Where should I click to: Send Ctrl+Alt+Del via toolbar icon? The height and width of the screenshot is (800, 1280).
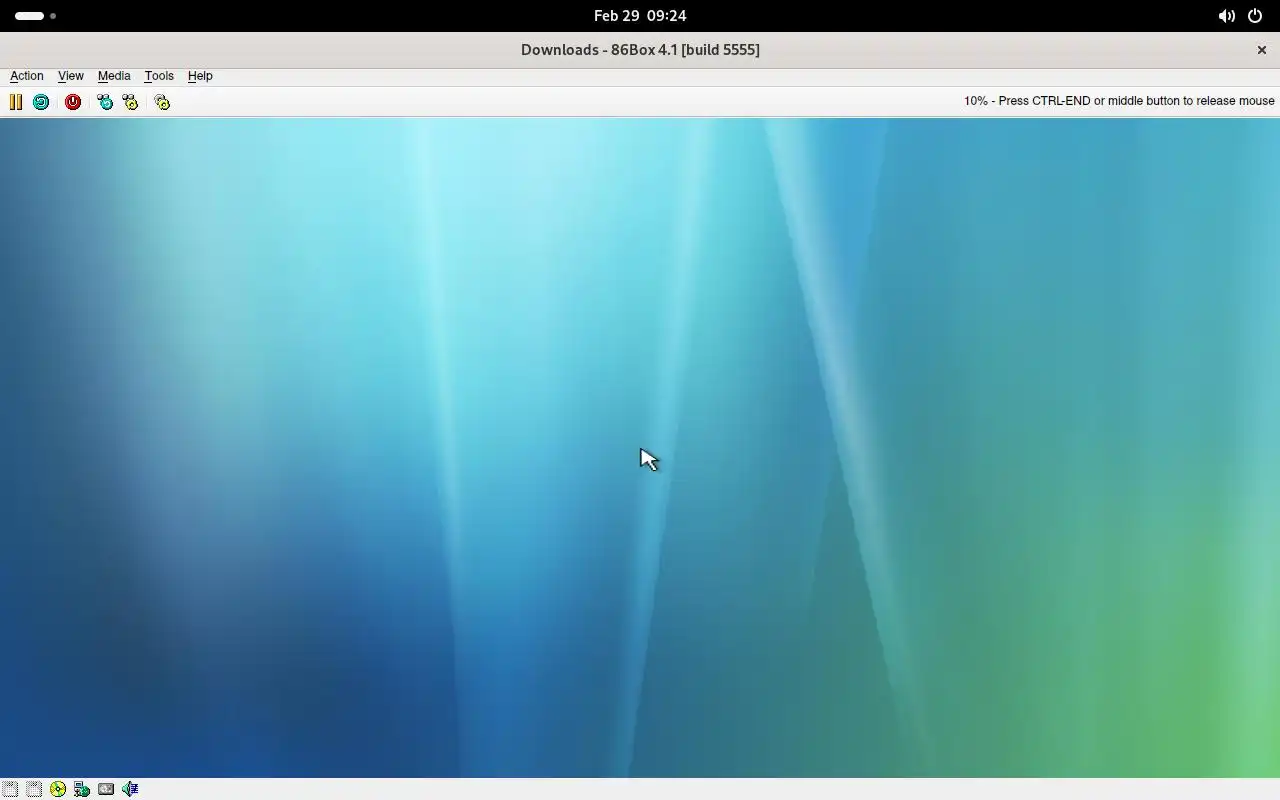(105, 102)
